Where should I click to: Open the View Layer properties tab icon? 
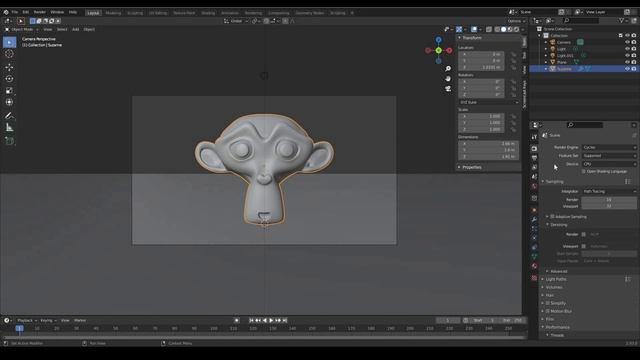534,167
